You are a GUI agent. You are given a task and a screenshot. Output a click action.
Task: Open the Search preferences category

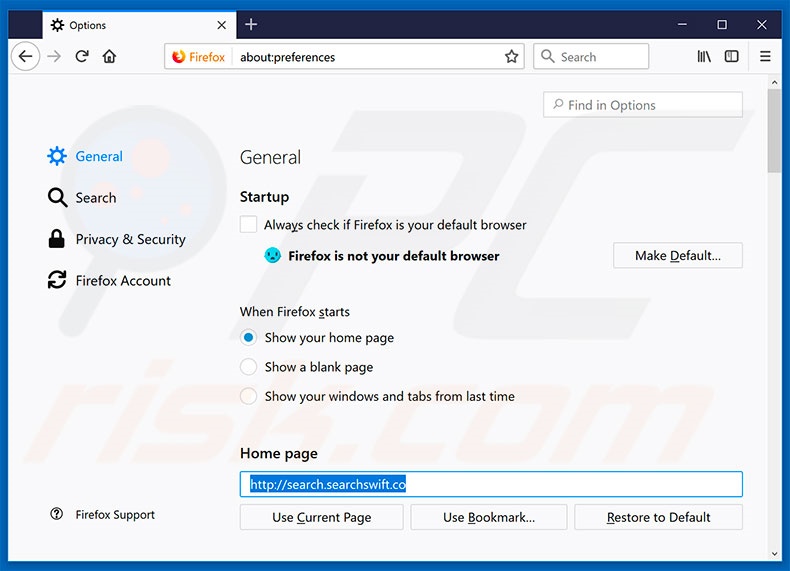coord(82,198)
